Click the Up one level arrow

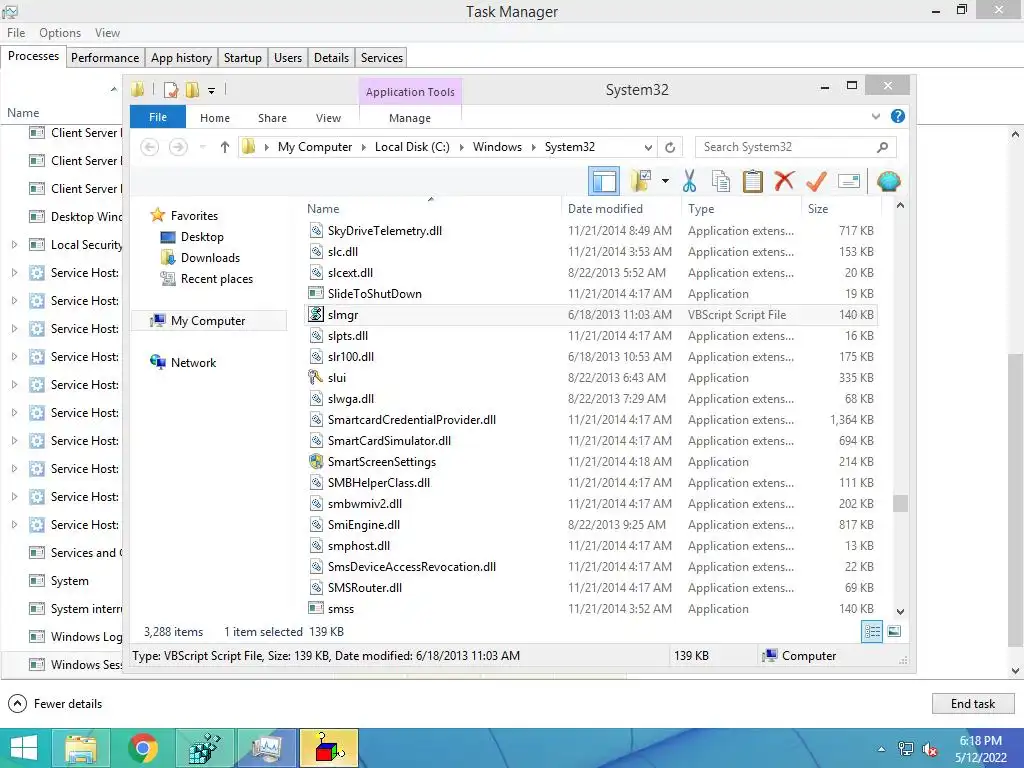coord(225,147)
